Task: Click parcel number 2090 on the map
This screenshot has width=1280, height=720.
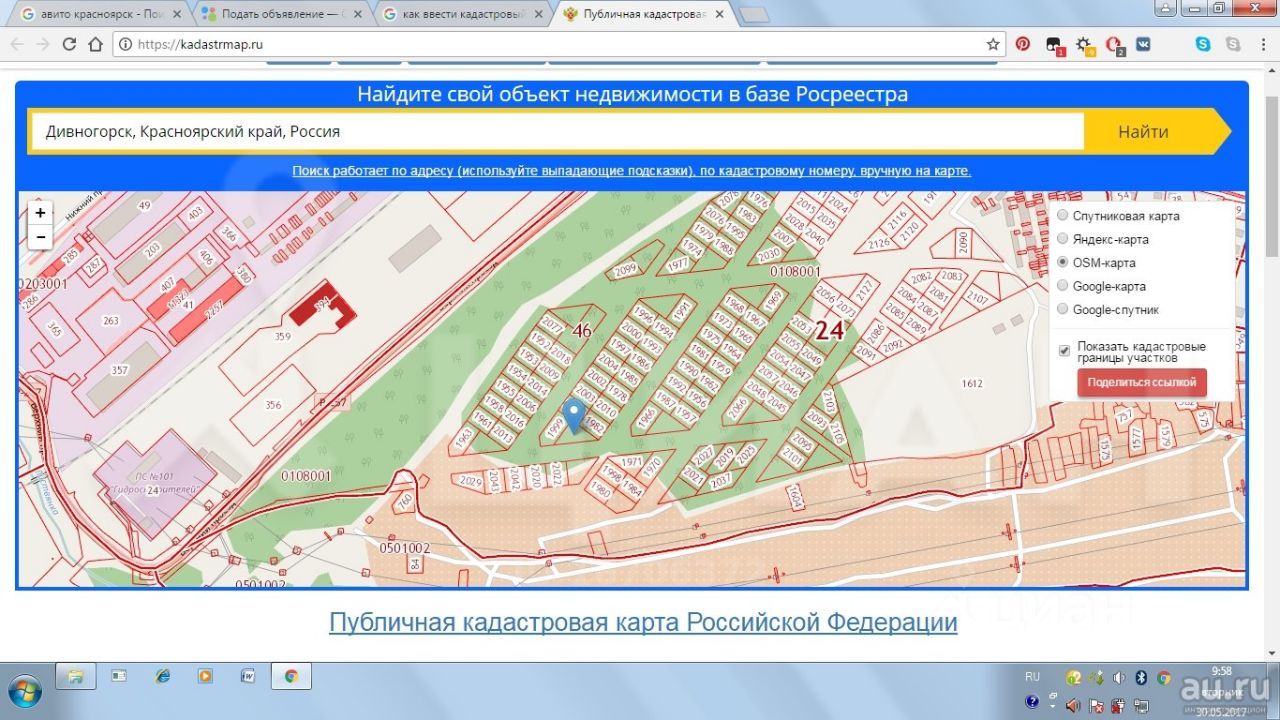Action: point(964,242)
